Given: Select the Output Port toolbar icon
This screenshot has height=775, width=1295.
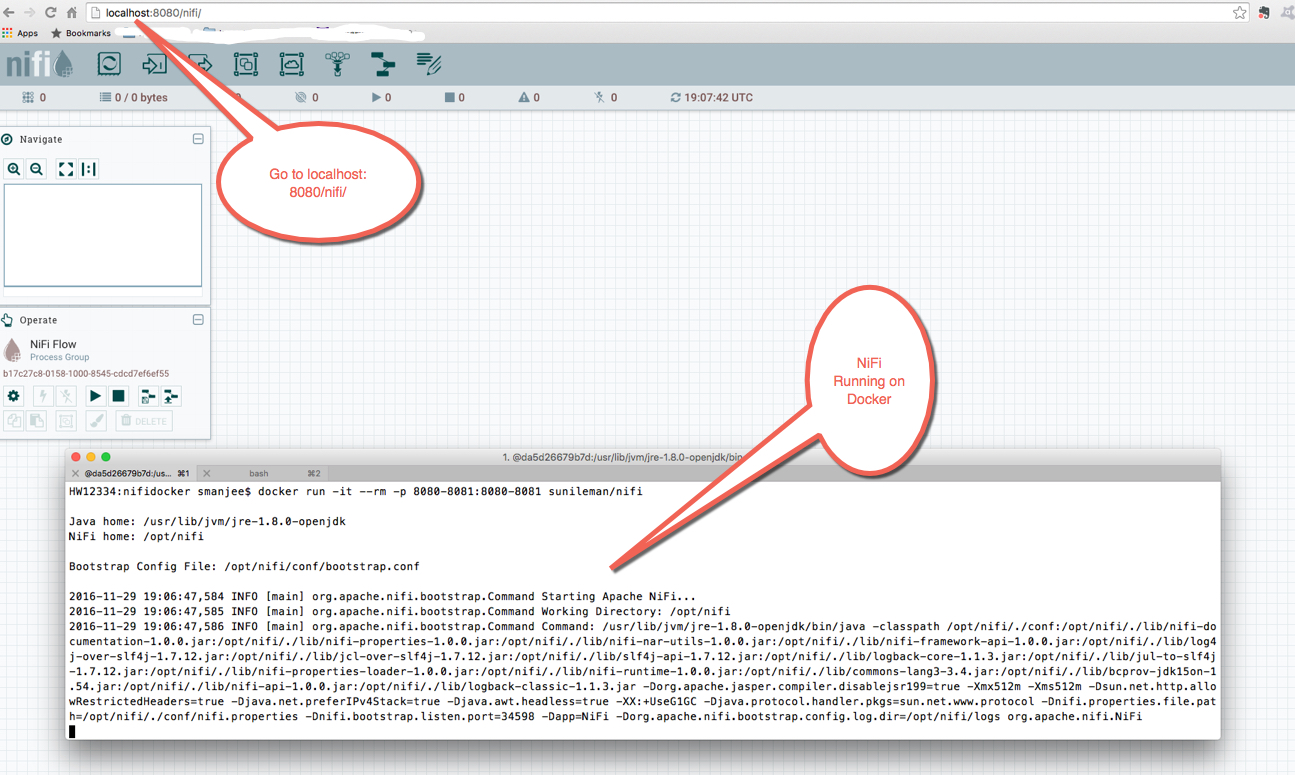Looking at the screenshot, I should [x=199, y=64].
